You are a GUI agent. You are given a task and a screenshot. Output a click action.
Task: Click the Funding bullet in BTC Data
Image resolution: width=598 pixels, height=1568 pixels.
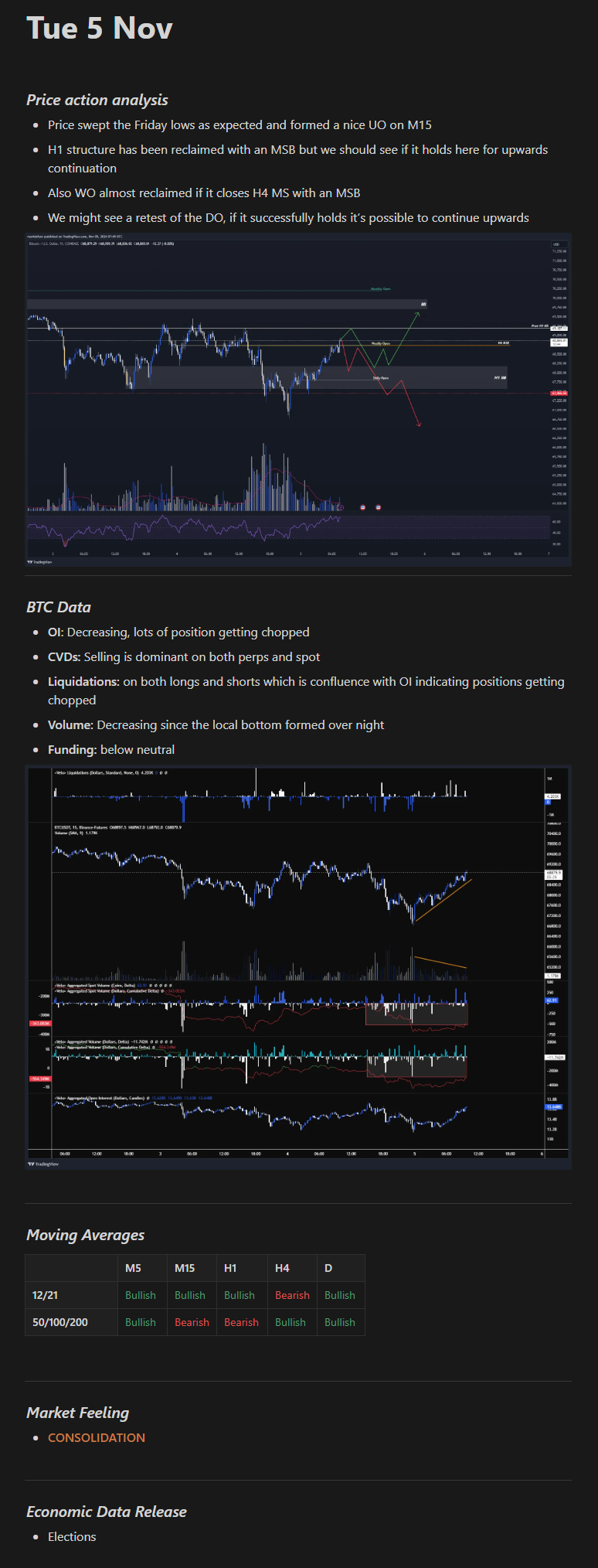pos(111,749)
